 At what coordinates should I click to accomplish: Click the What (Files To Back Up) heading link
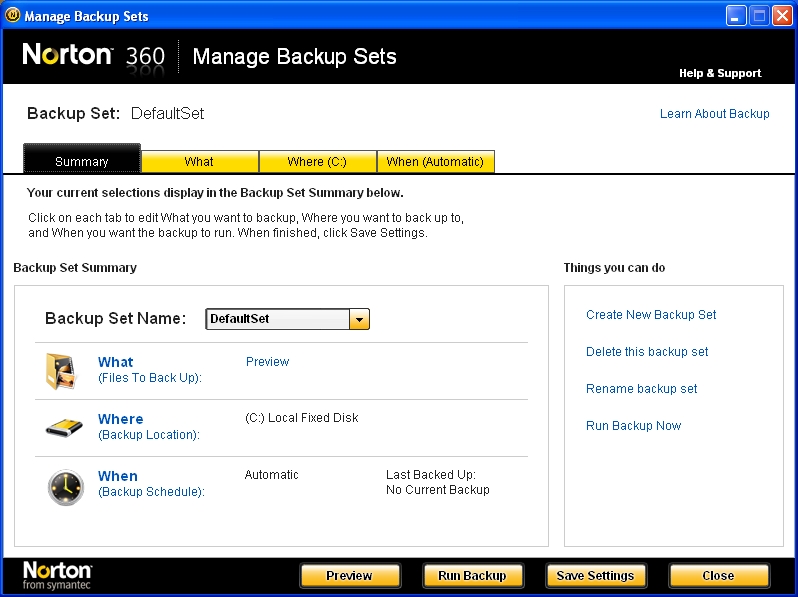[150, 369]
